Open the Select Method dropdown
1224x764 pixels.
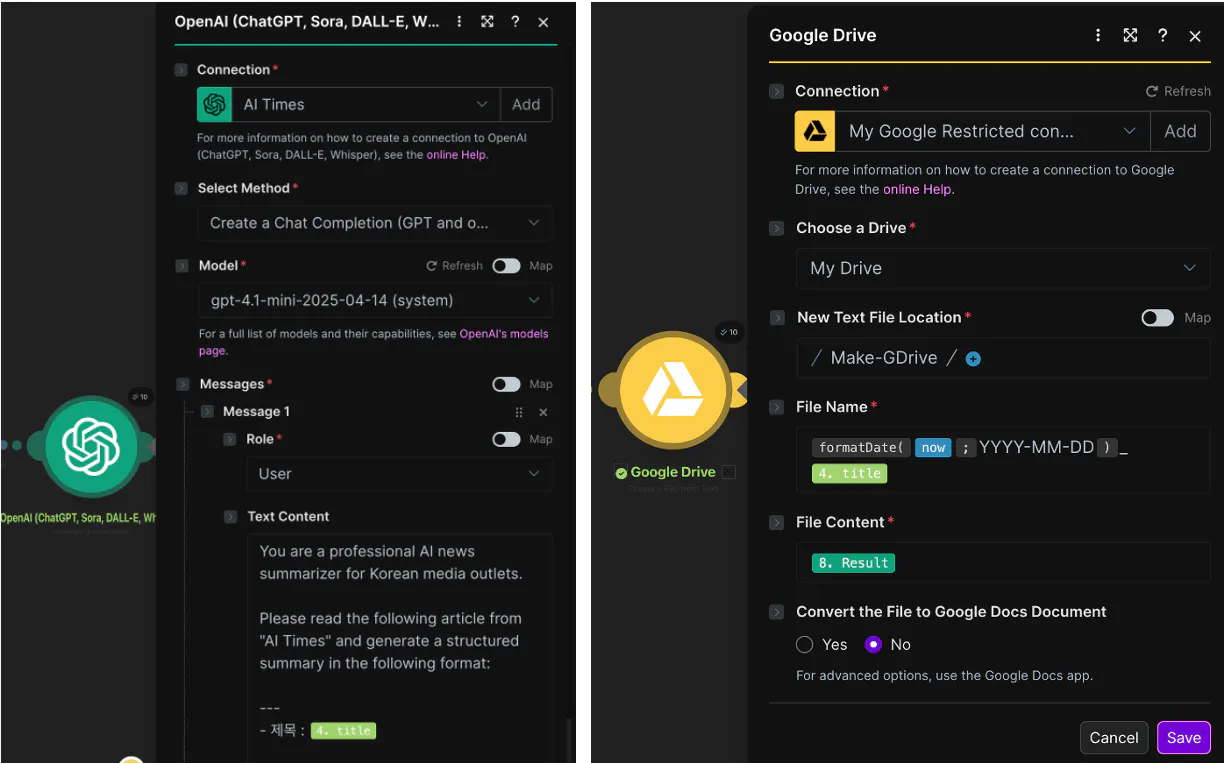374,223
